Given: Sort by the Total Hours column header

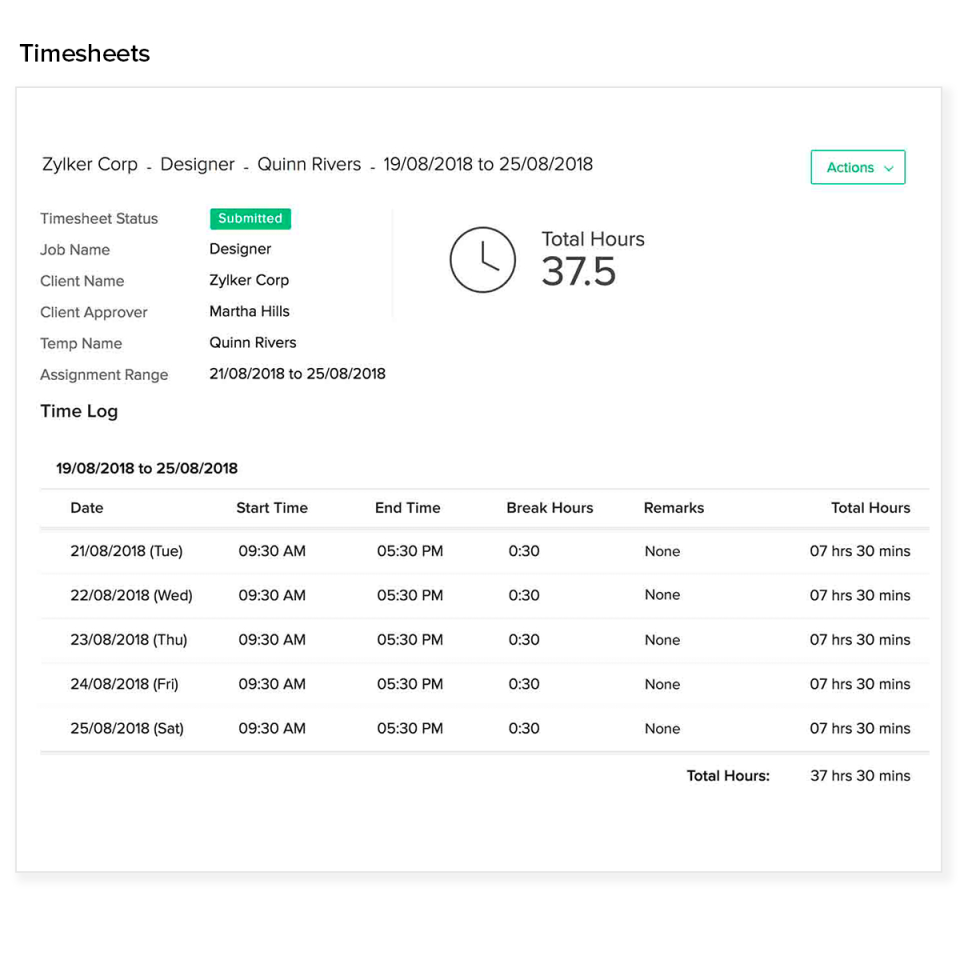Looking at the screenshot, I should (x=870, y=508).
